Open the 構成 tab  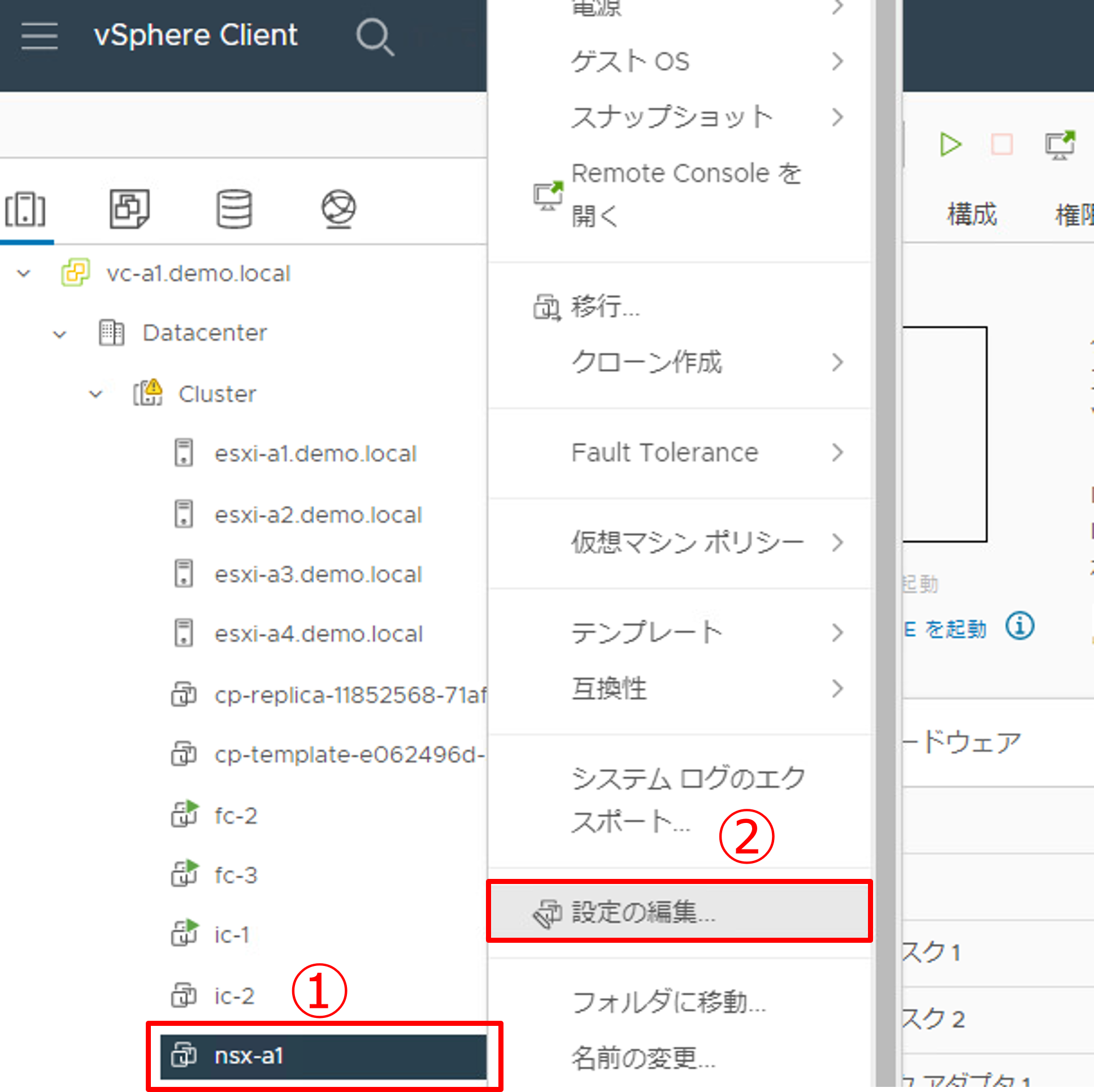[972, 215]
